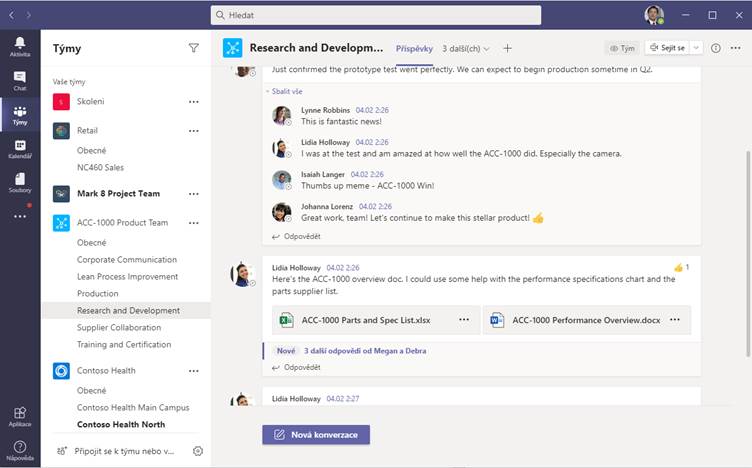Open the Mark 8 Project Team
The height and width of the screenshot is (468, 752).
point(118,194)
